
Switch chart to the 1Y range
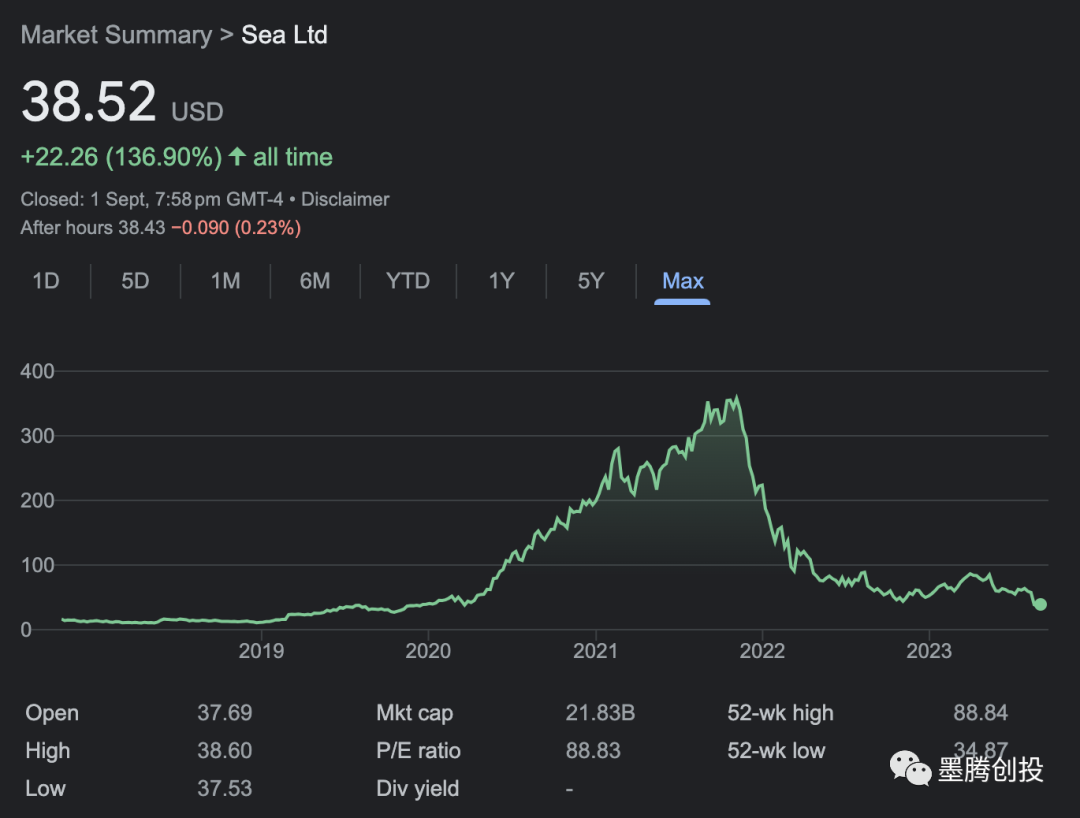click(x=501, y=281)
